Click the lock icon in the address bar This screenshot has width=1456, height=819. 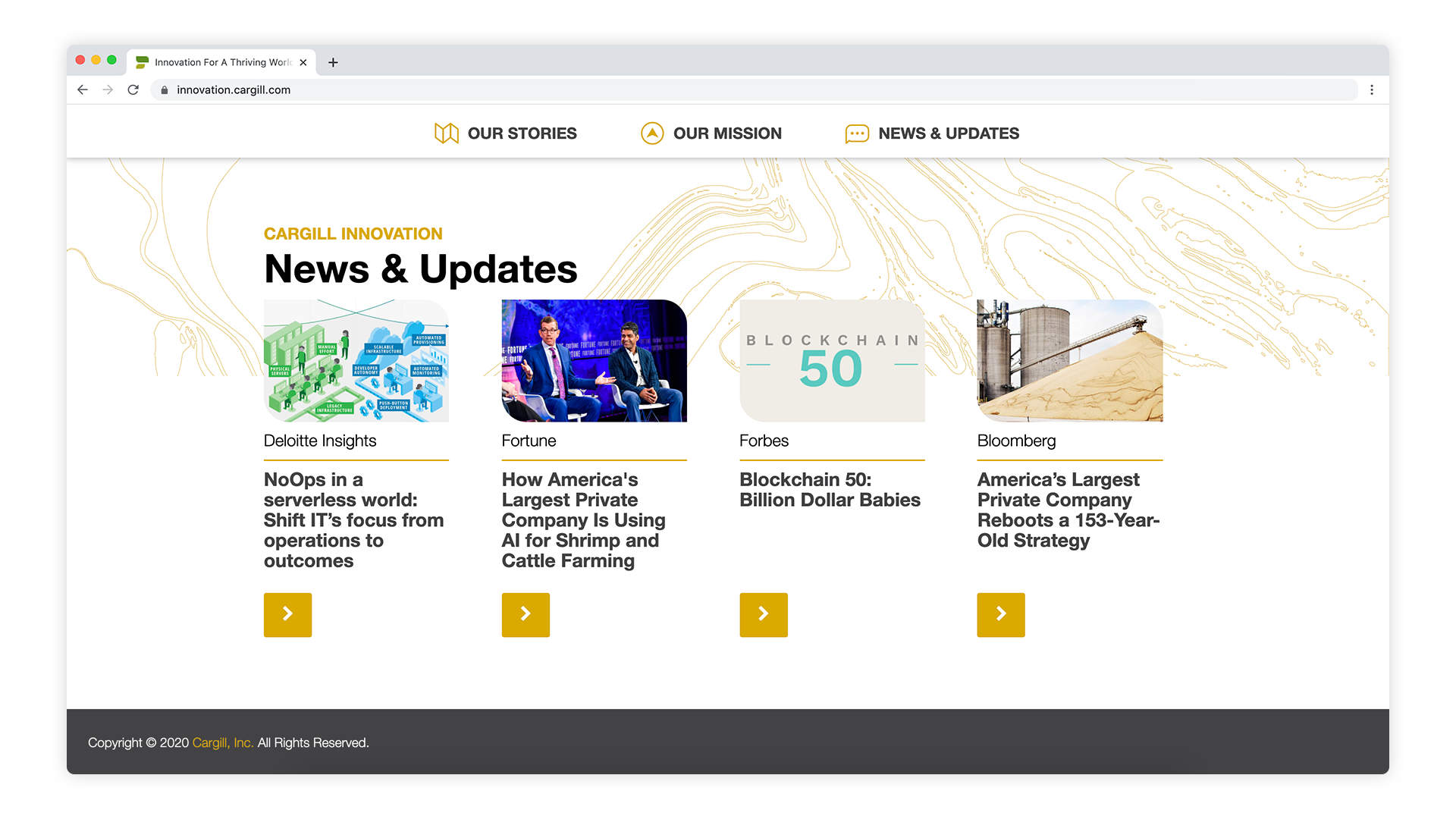165,89
